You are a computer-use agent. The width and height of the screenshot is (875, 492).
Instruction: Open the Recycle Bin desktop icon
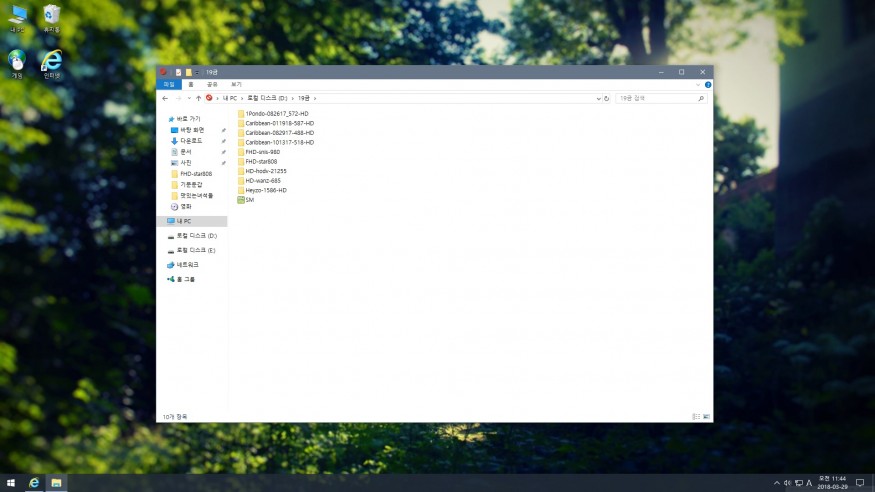pos(51,17)
